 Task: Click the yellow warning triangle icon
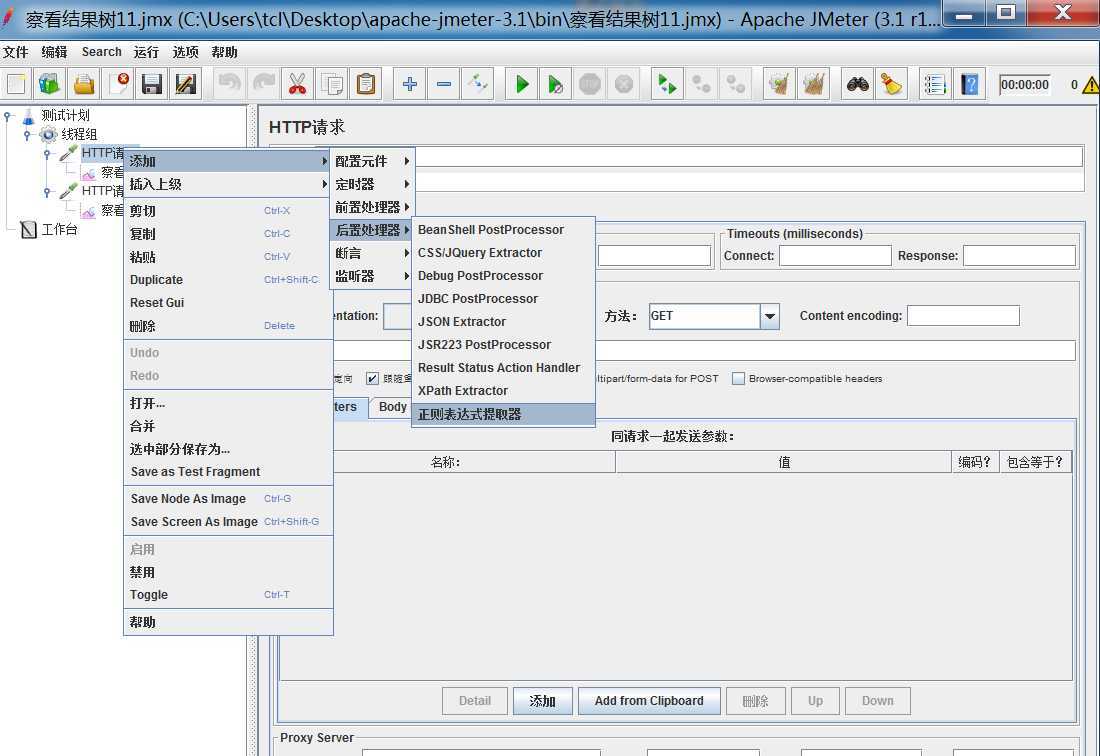click(x=1091, y=85)
